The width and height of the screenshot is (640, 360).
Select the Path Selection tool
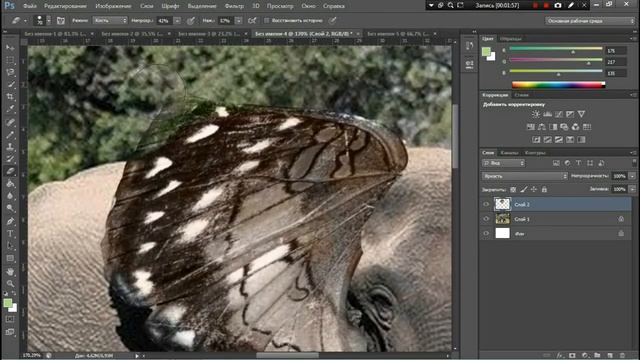pyautogui.click(x=10, y=246)
